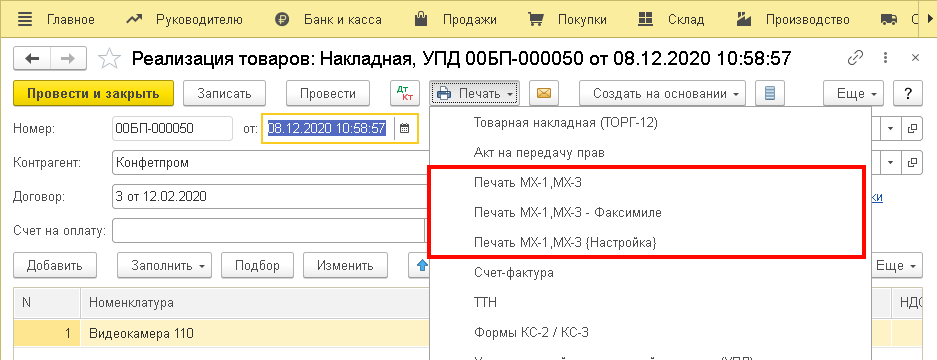The width and height of the screenshot is (937, 360).
Task: Open form icon on Контрагент row right
Action: [x=912, y=163]
